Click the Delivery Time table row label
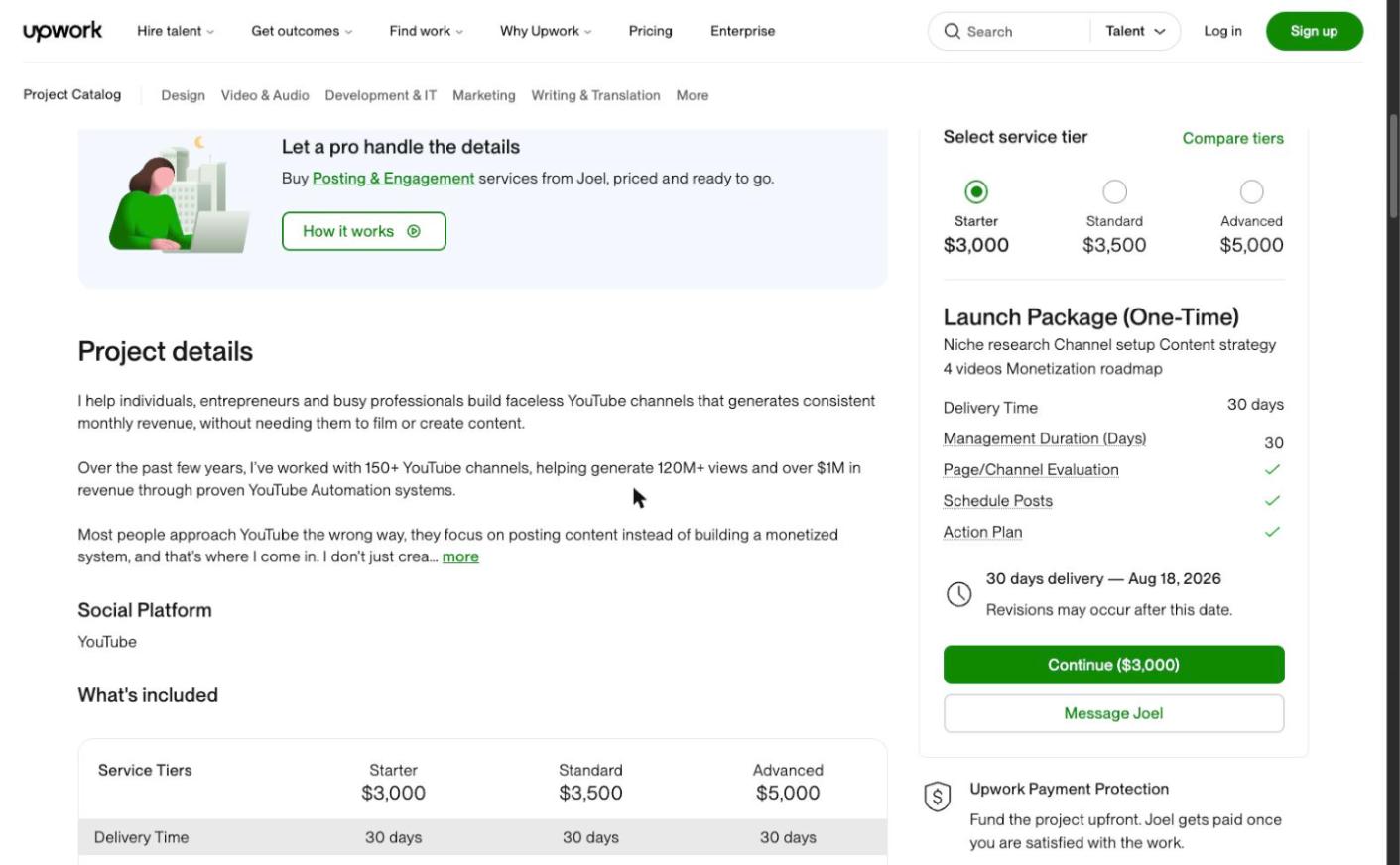The width and height of the screenshot is (1400, 865). (142, 837)
